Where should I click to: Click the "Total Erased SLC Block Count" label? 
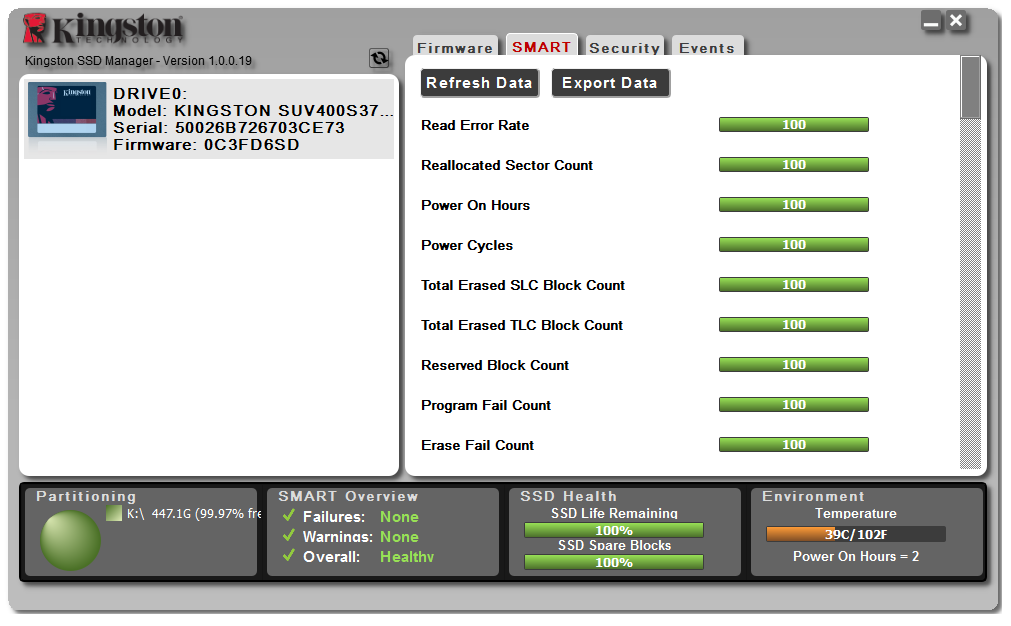coord(523,285)
